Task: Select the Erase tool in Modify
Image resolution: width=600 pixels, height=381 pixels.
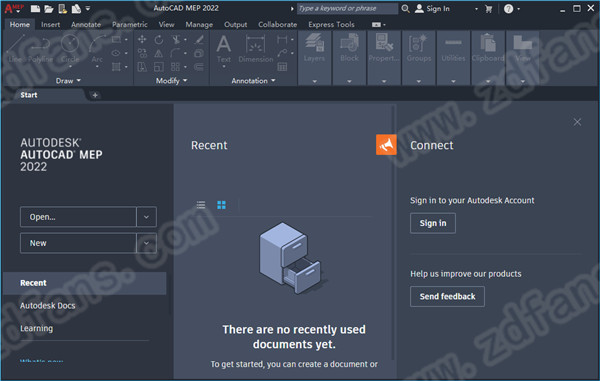Action: click(199, 39)
